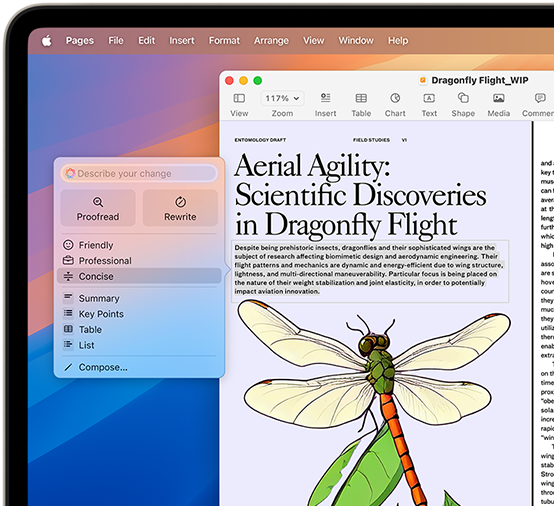554x506 pixels.
Task: Minimize the window with yellow button
Action: (x=243, y=81)
